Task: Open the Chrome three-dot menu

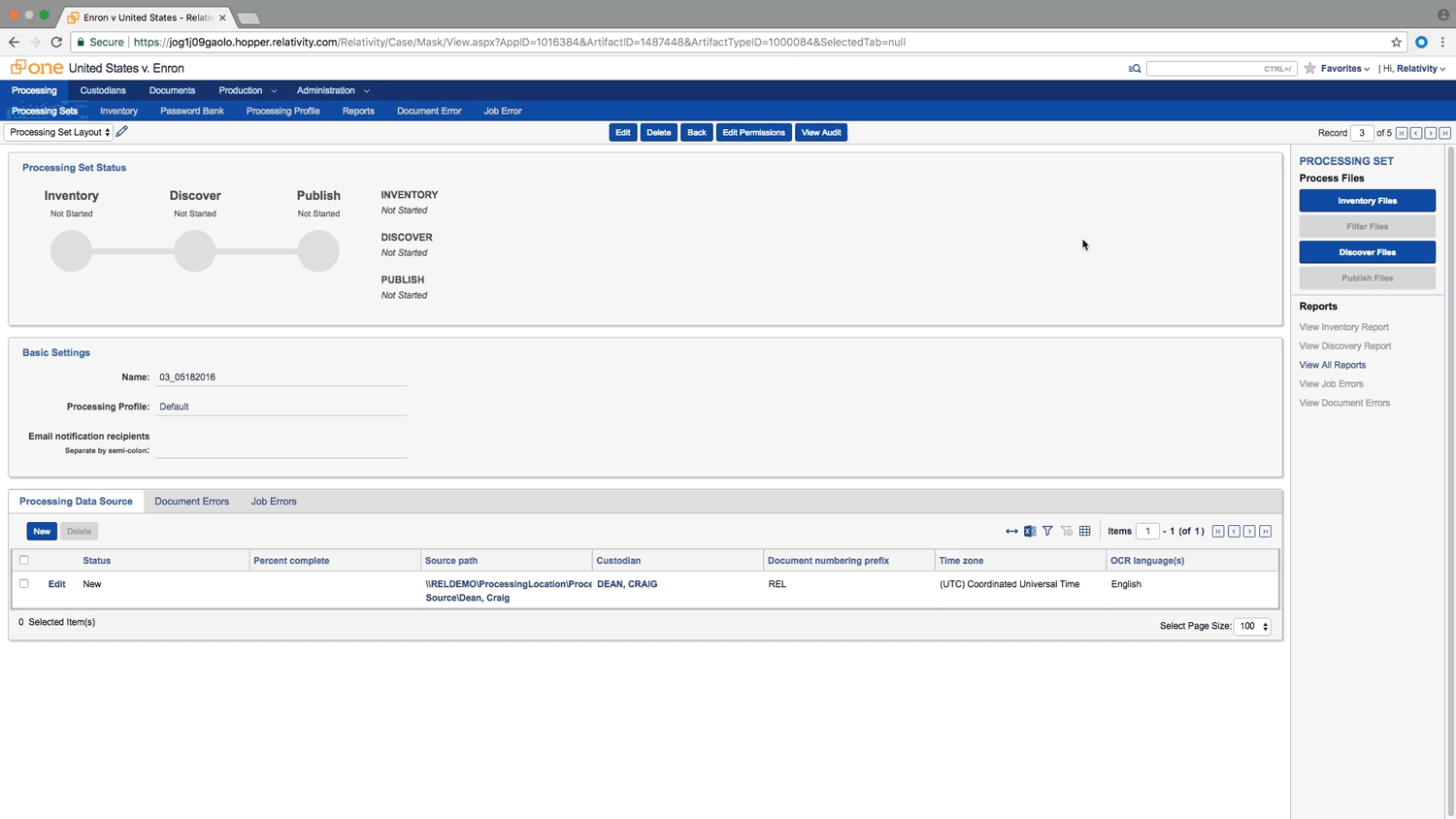Action: click(1443, 43)
